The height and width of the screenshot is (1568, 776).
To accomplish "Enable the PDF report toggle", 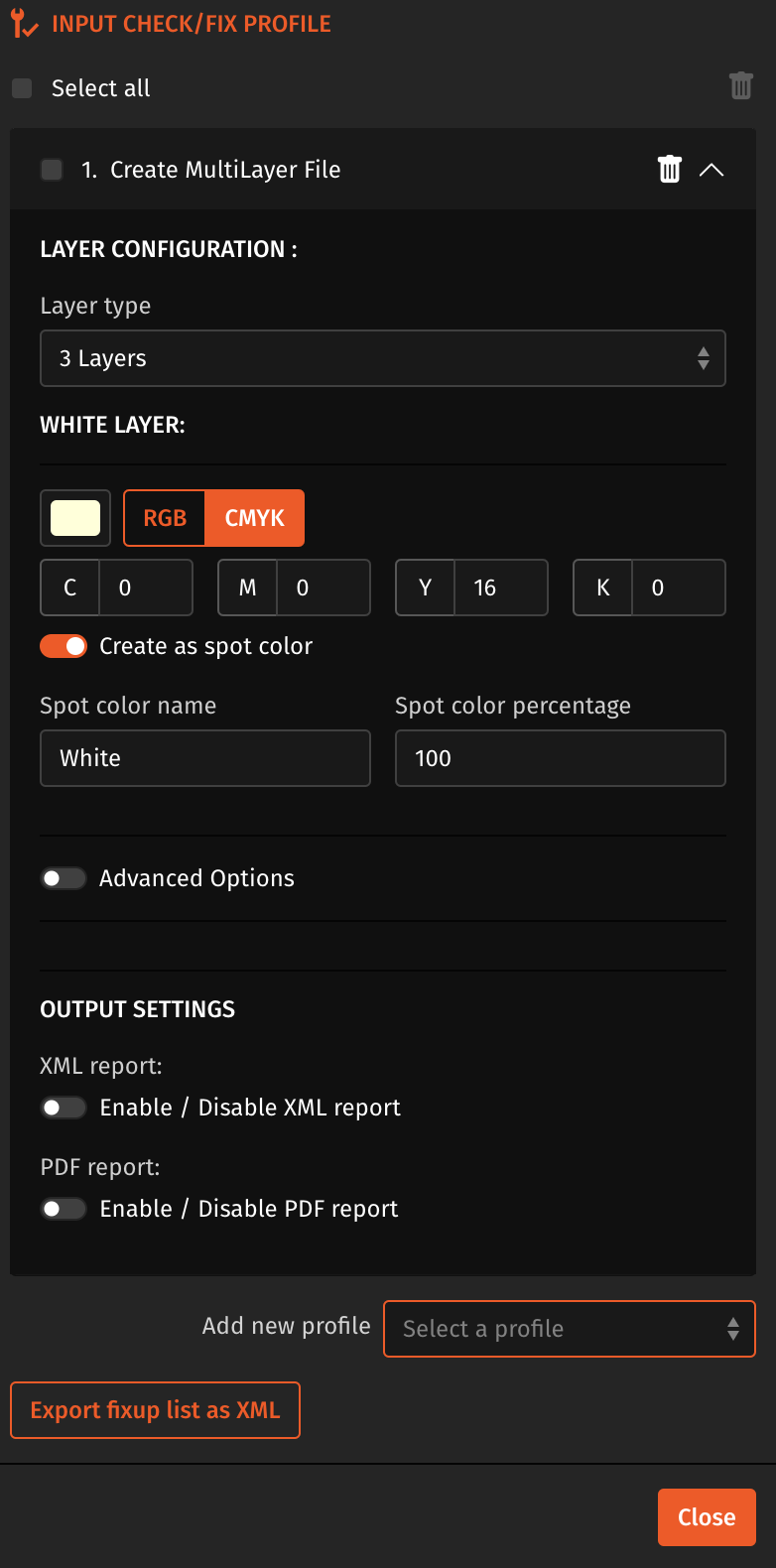I will [x=64, y=1209].
